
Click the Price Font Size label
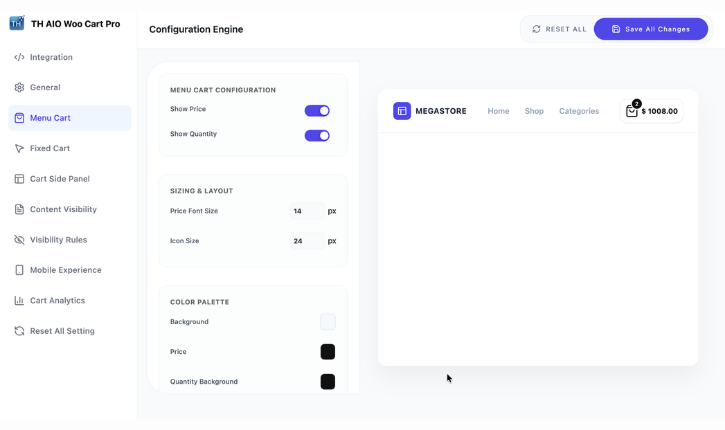click(194, 211)
